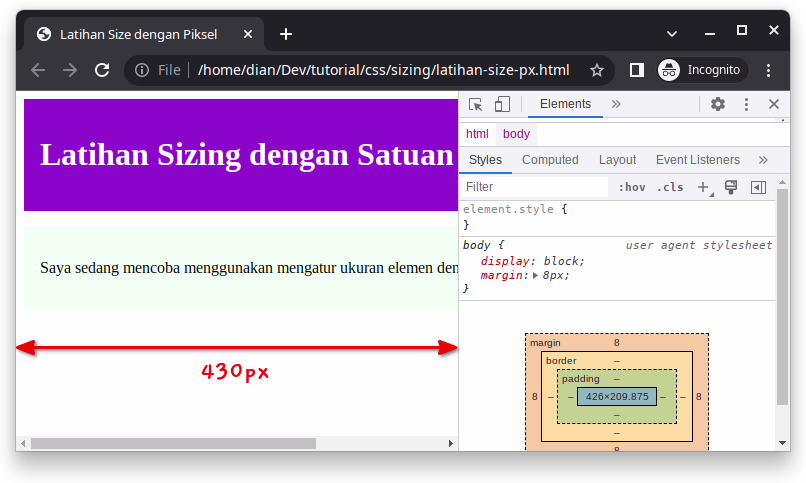Switch to the Event Listeners tab
Screen dimensions: 806x483
pos(698,160)
